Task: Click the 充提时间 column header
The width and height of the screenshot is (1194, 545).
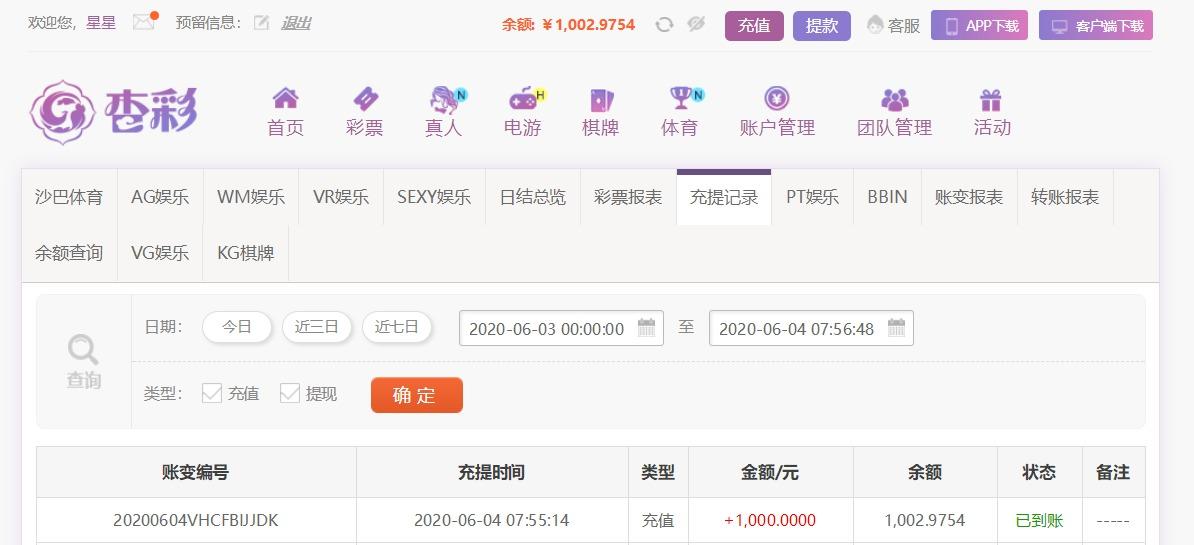Action: coord(492,472)
